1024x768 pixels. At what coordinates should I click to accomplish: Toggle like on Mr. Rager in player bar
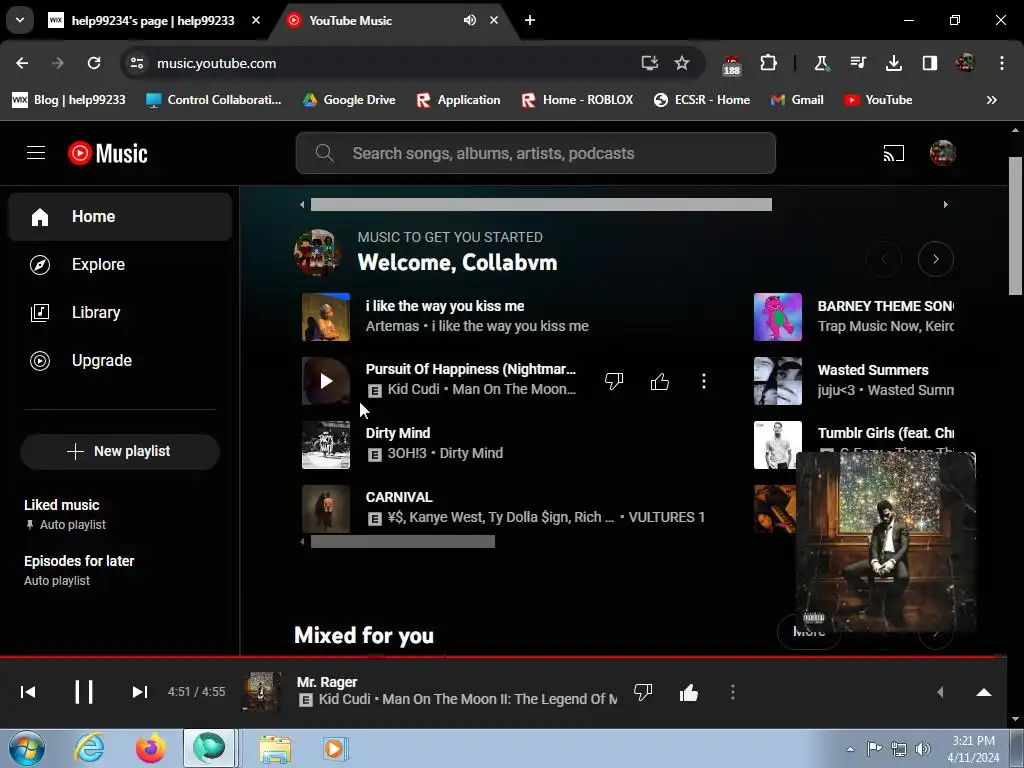click(x=688, y=692)
